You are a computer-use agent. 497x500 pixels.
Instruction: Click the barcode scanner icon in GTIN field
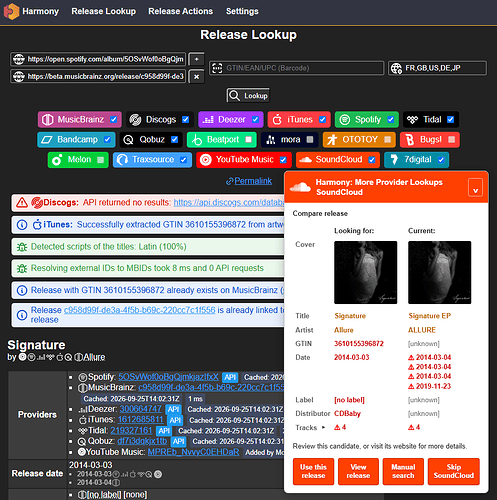[x=217, y=68]
